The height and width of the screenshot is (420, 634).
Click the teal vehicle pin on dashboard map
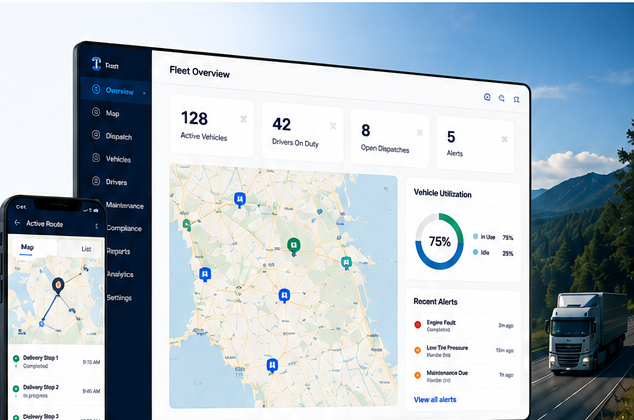tap(346, 263)
